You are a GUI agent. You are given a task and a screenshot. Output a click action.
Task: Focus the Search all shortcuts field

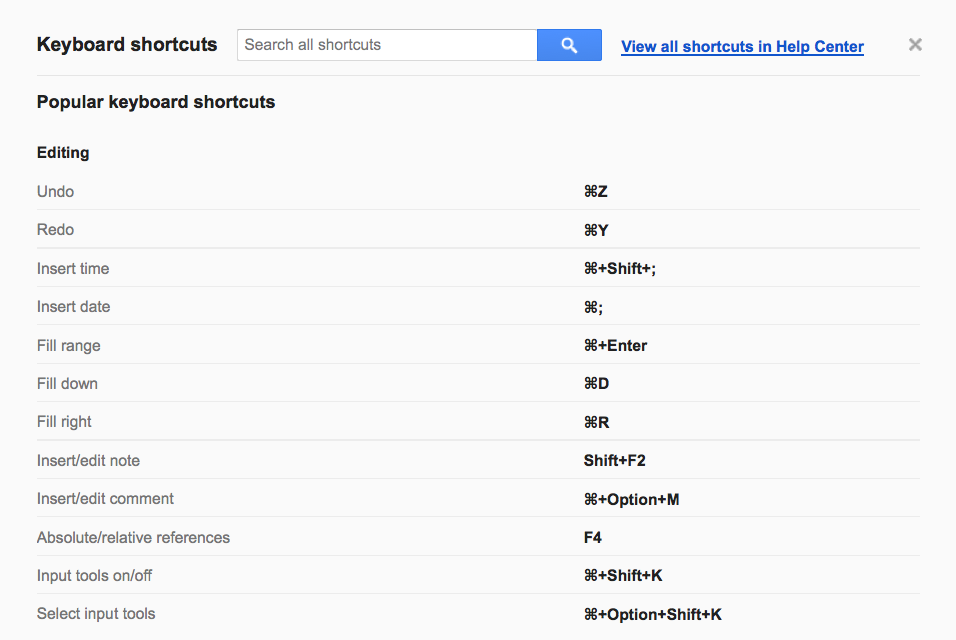tap(387, 45)
